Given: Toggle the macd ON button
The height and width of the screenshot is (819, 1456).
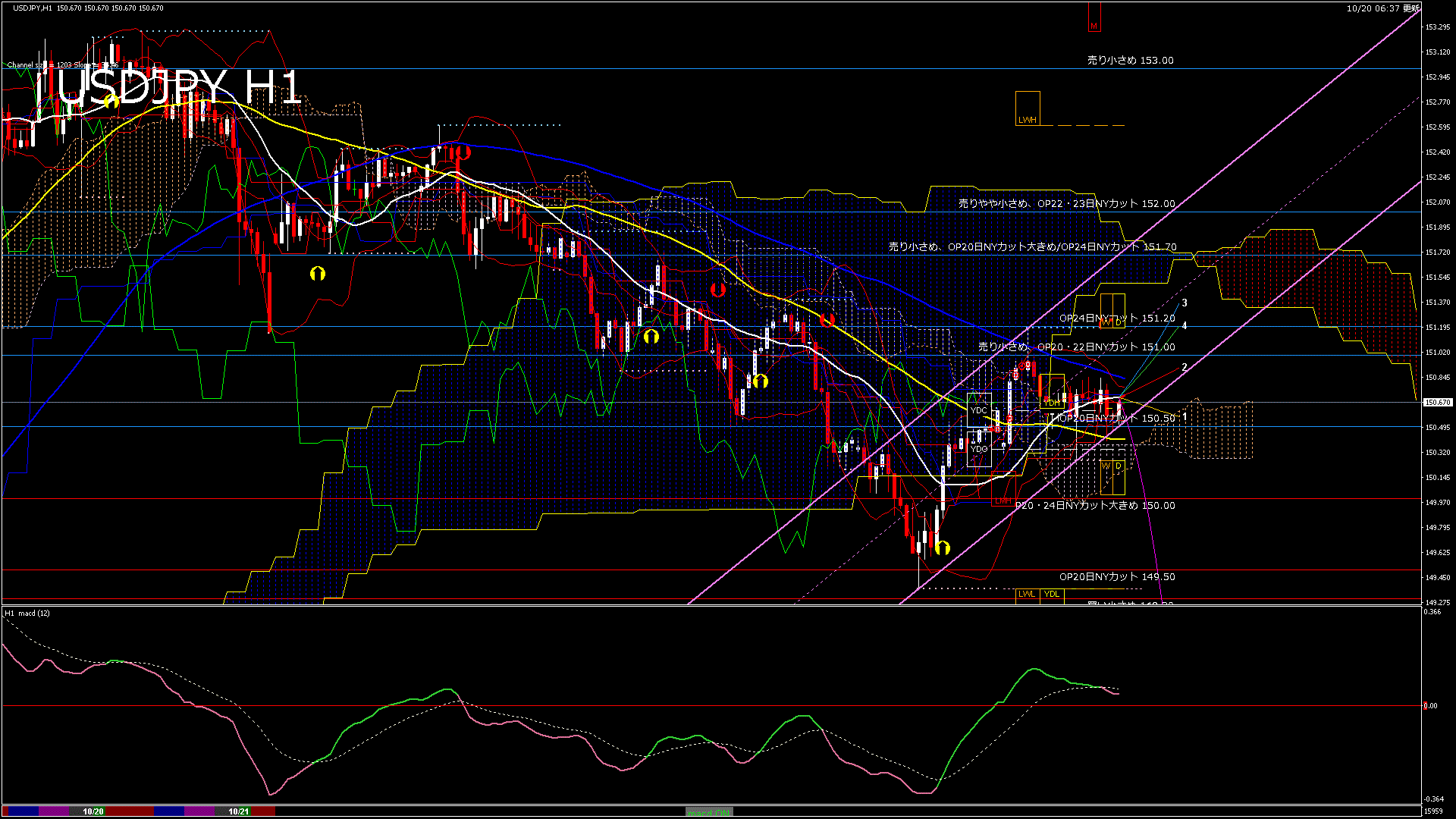Looking at the screenshot, I should point(709,812).
